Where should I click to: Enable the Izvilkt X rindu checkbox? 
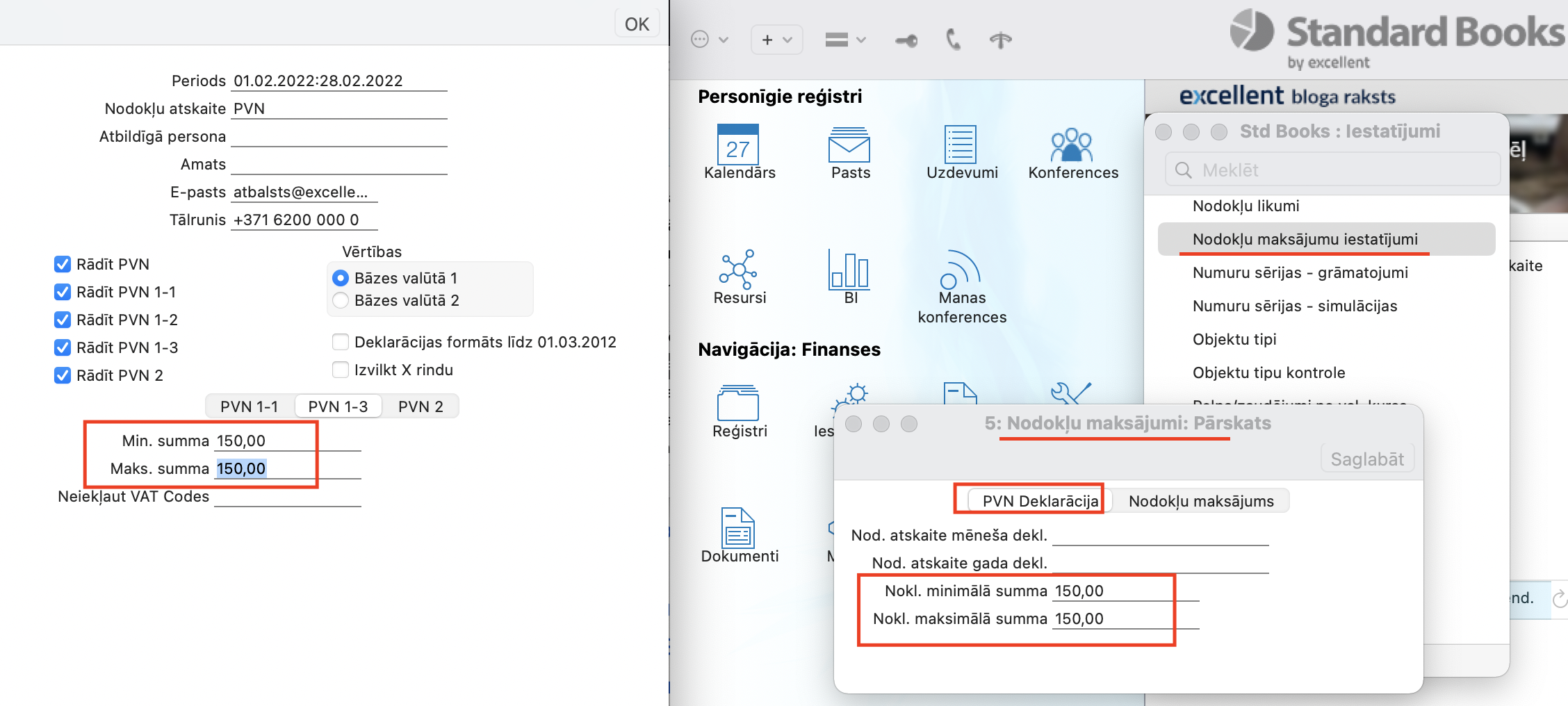341,370
